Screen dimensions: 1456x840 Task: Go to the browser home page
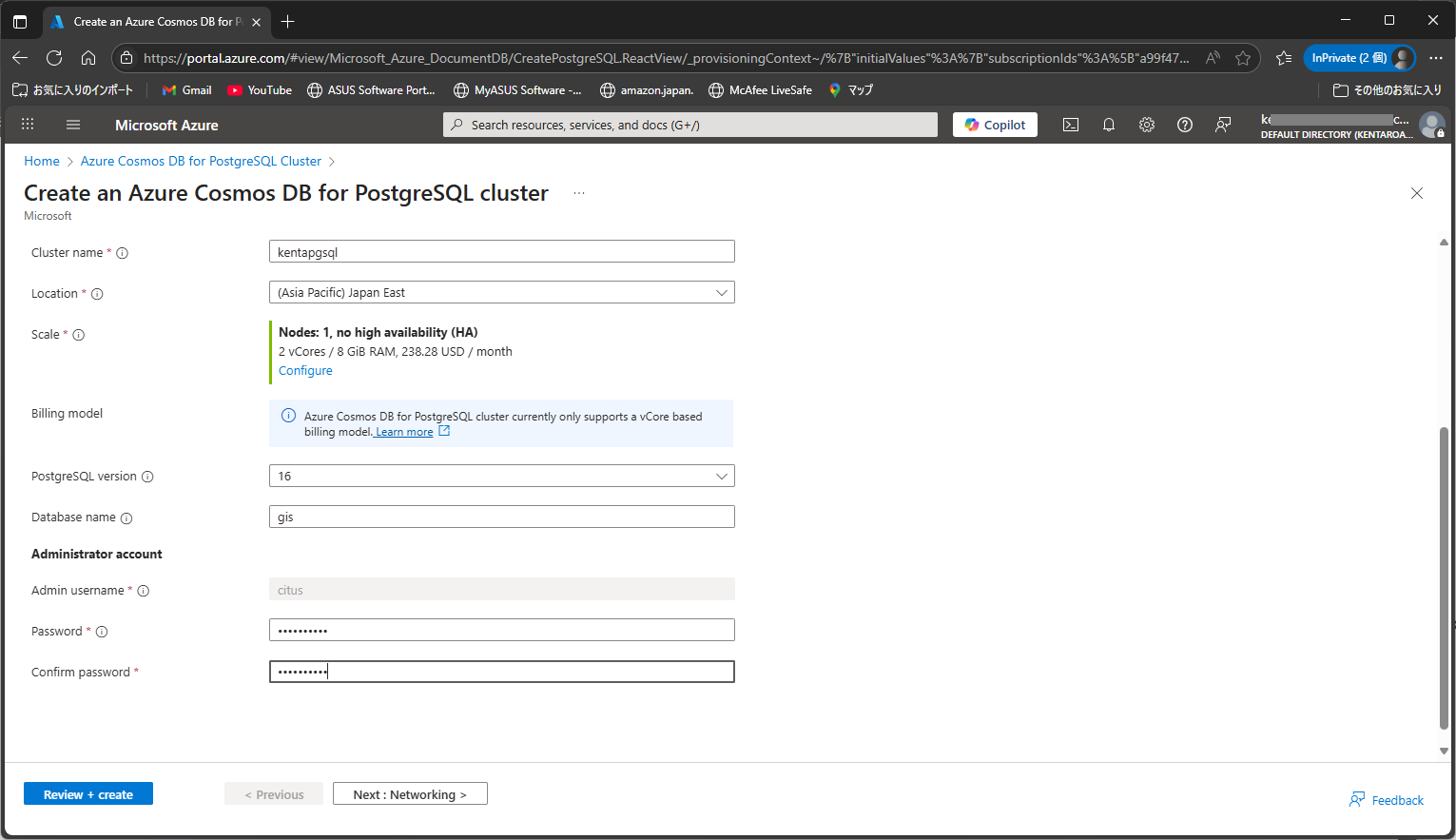click(88, 58)
